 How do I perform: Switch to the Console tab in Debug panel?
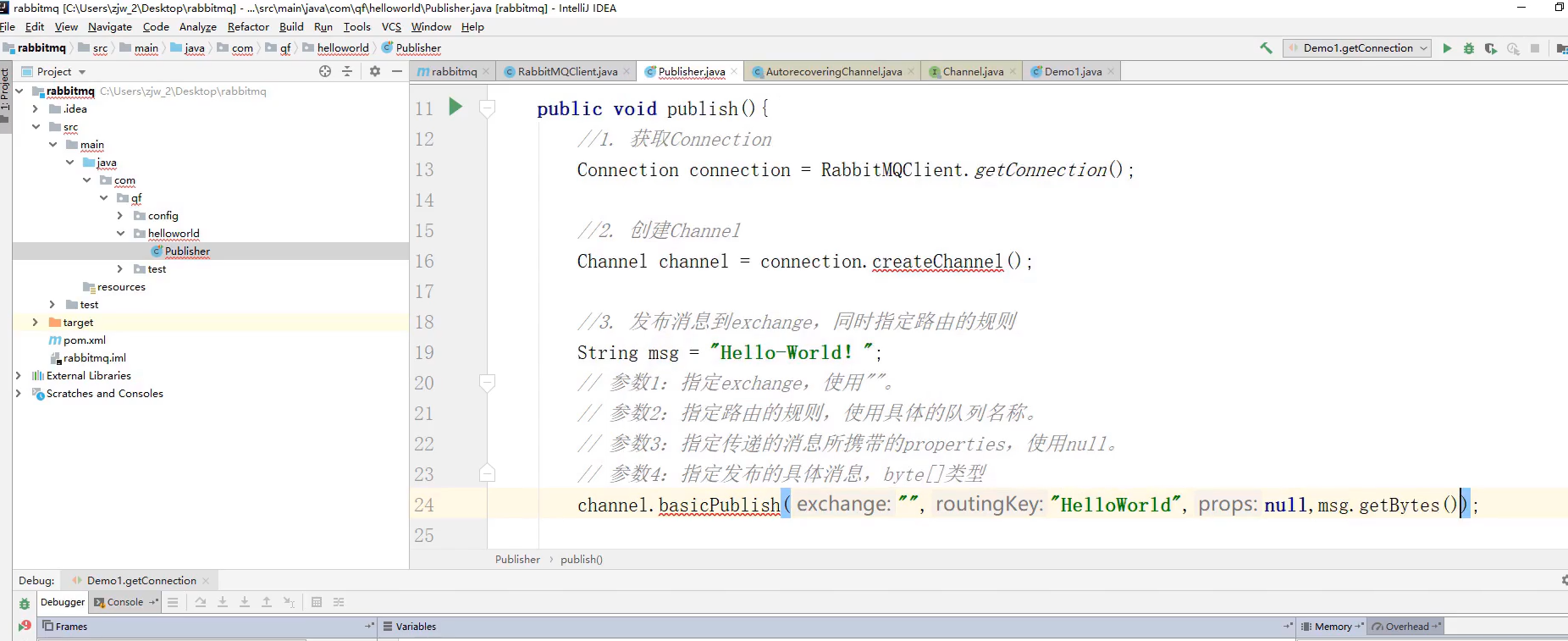(124, 602)
